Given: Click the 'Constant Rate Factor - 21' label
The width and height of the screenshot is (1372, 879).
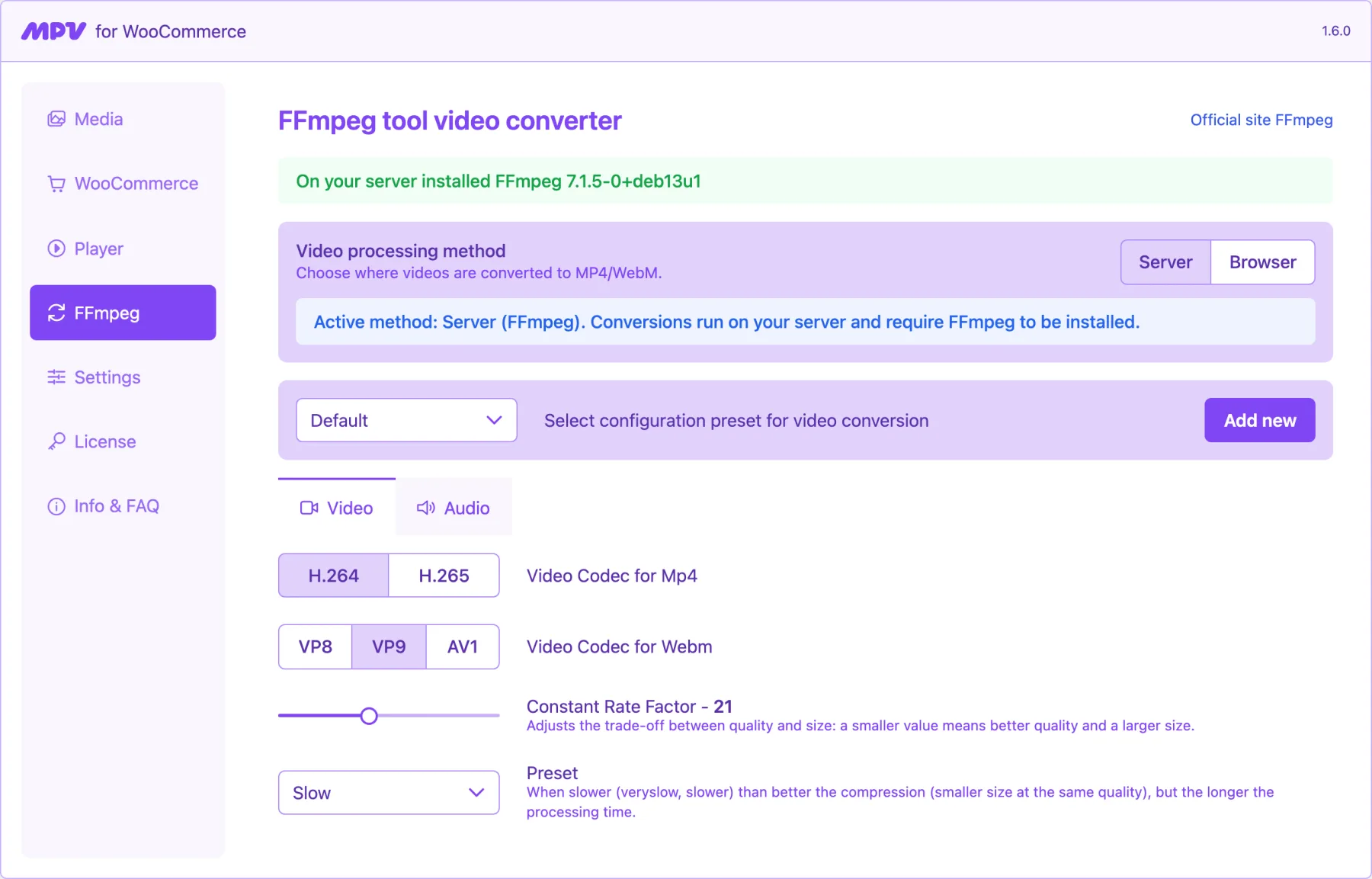Looking at the screenshot, I should (x=630, y=707).
